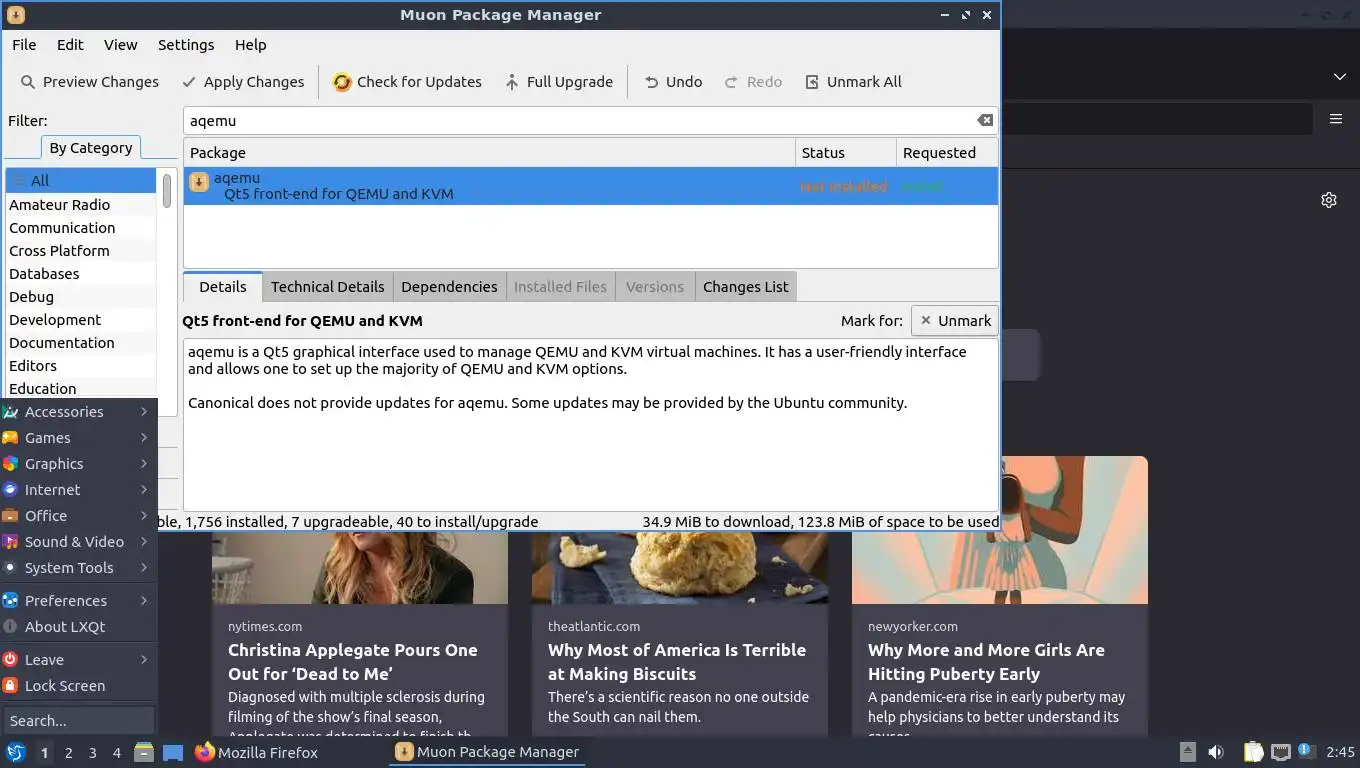This screenshot has height=768, width=1360.
Task: Click the aqemu package icon in the results
Action: 199,182
